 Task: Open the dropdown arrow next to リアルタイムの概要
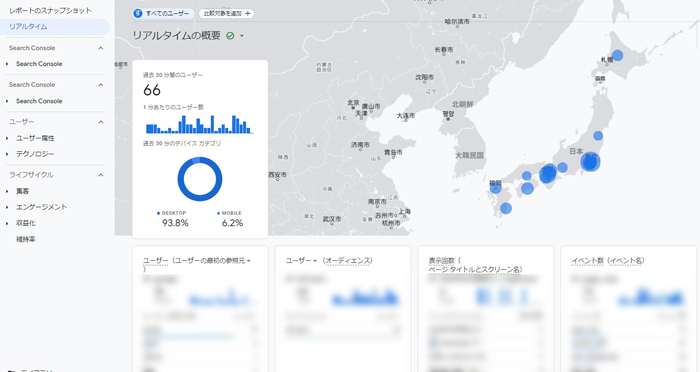pyautogui.click(x=242, y=36)
